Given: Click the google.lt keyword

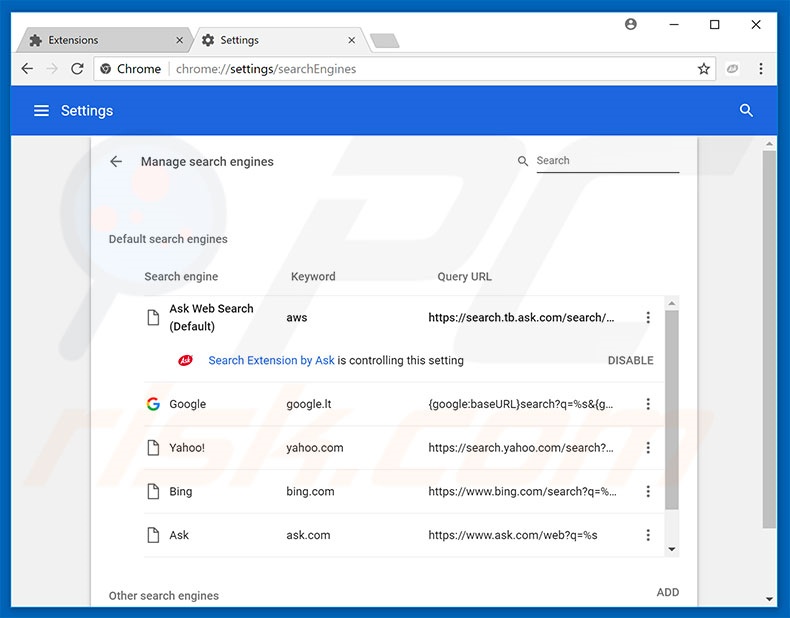Looking at the screenshot, I should [309, 404].
